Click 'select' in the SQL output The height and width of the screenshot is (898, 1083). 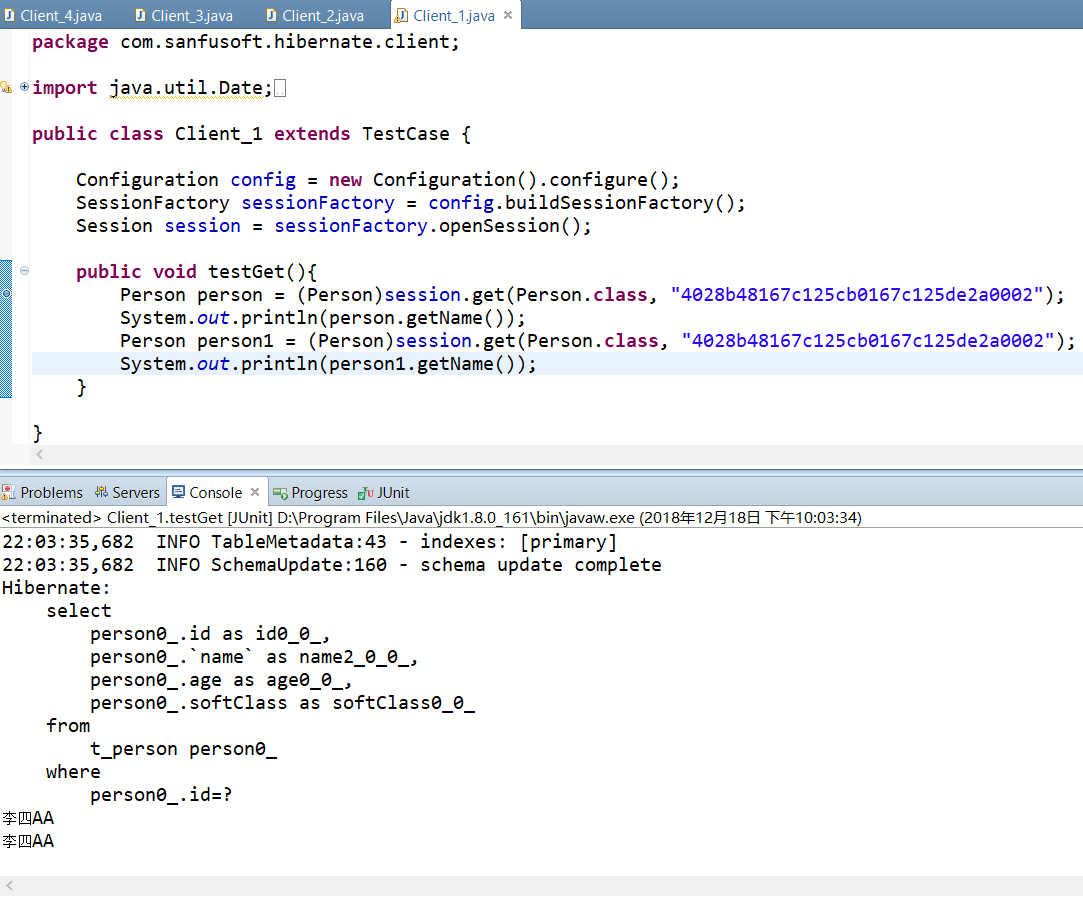click(x=78, y=611)
